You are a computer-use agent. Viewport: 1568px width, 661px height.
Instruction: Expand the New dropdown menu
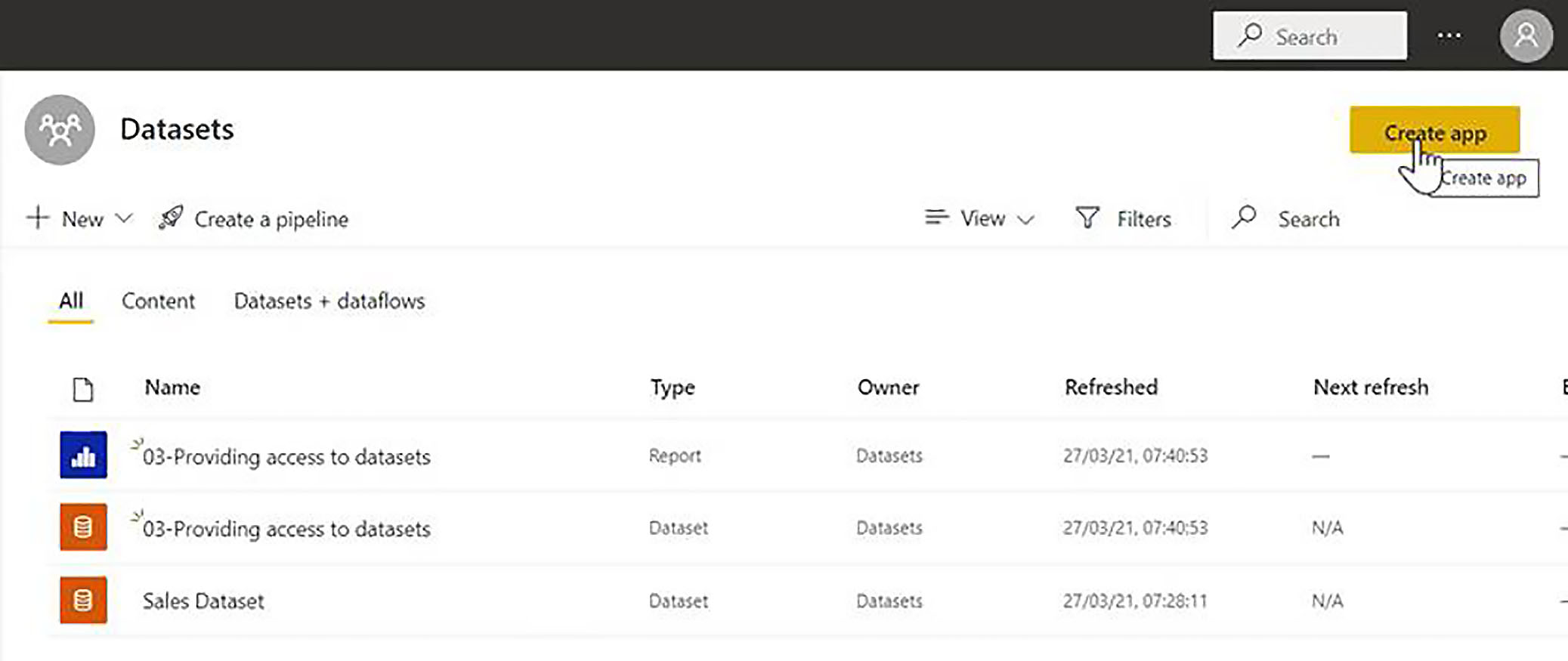coord(80,219)
